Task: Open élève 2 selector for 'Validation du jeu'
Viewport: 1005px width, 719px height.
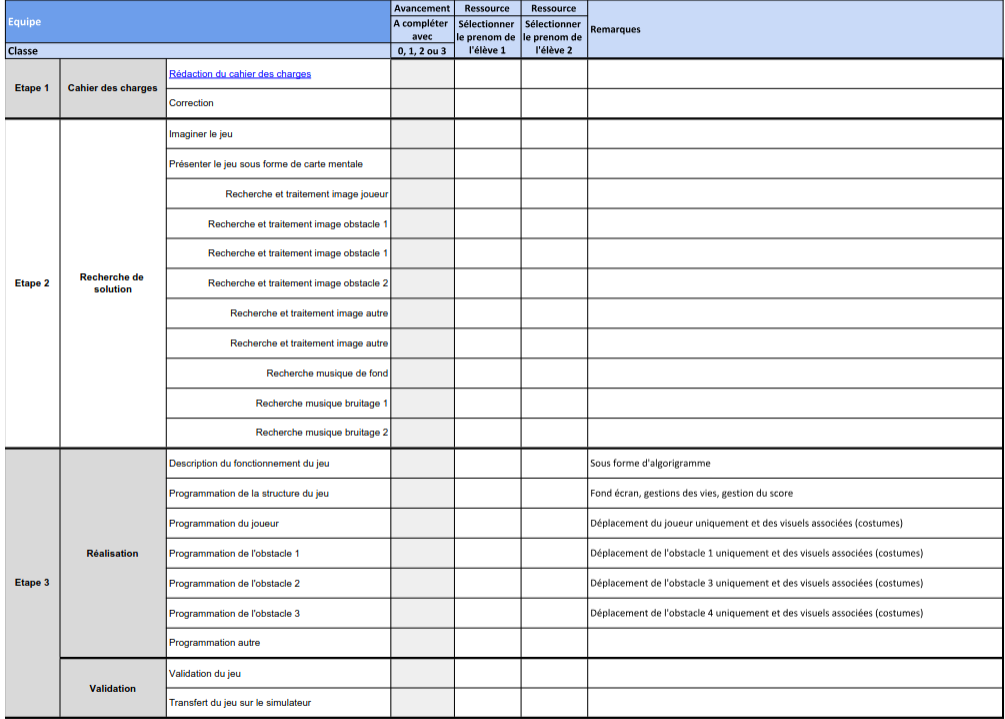Action: coord(553,673)
